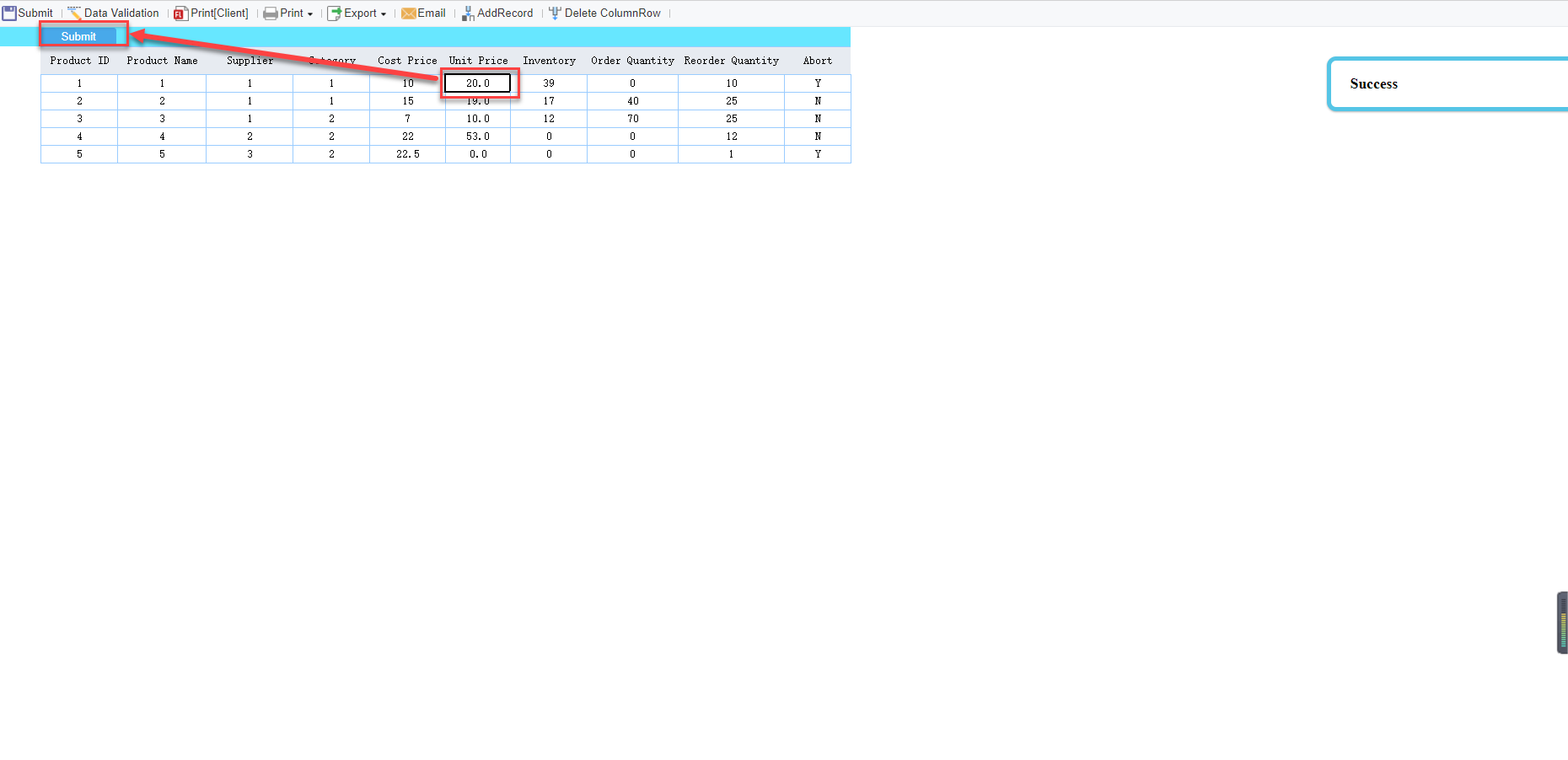Click the Inventory column header
Screen dimensions: 1568x760
coord(549,61)
